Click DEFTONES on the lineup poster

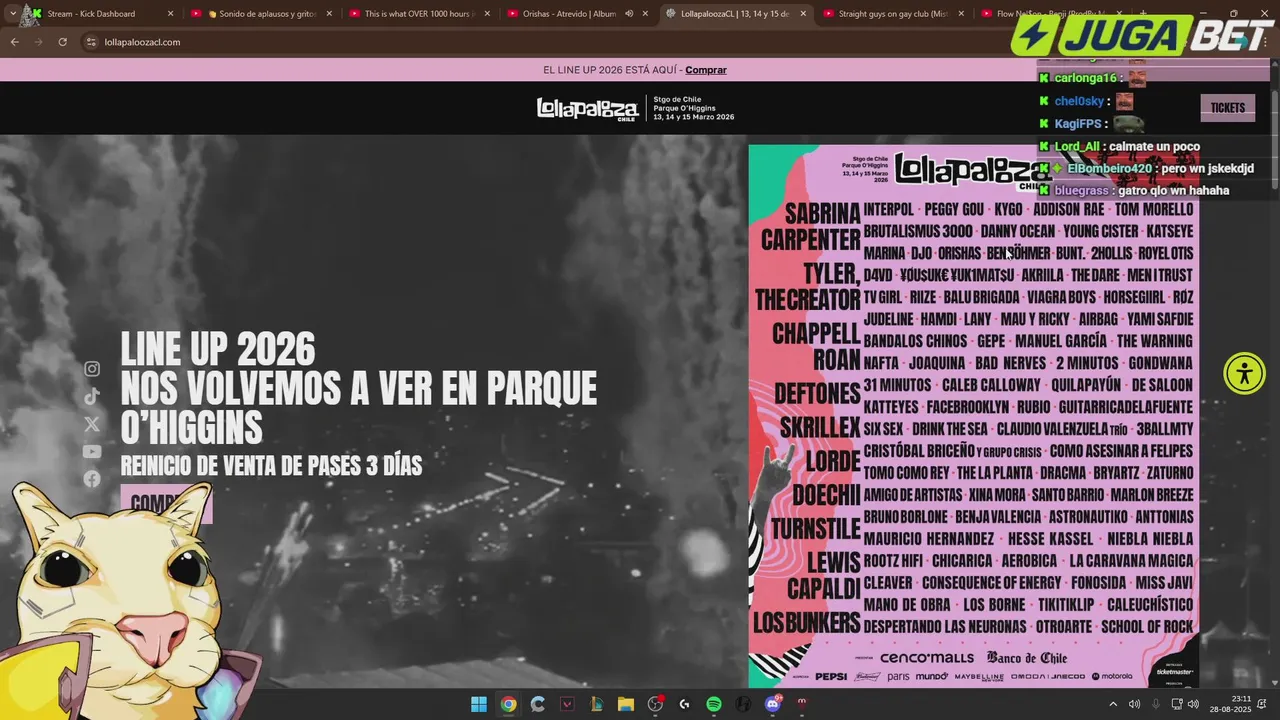click(817, 393)
